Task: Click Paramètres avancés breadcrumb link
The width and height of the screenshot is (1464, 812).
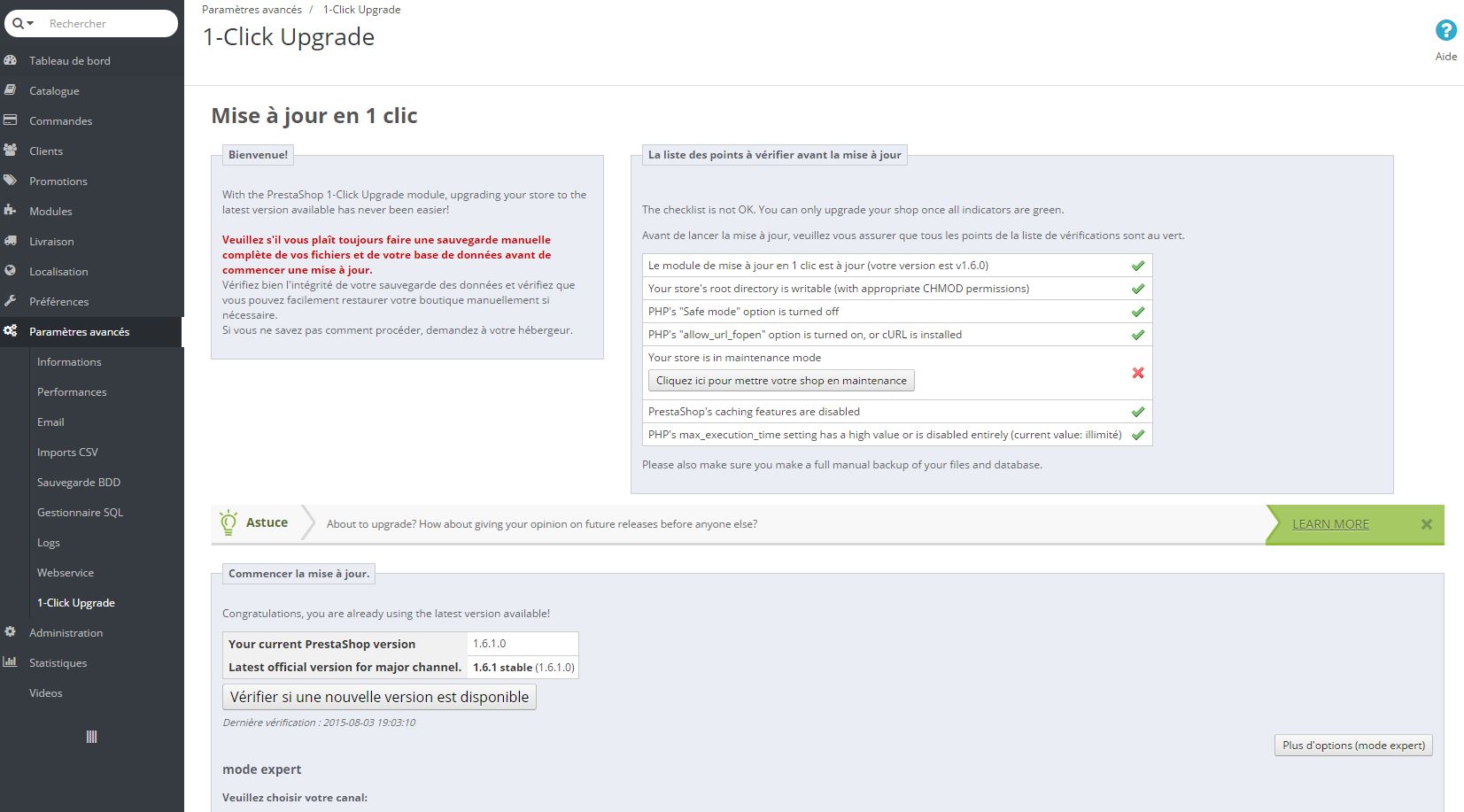Action: [252, 10]
